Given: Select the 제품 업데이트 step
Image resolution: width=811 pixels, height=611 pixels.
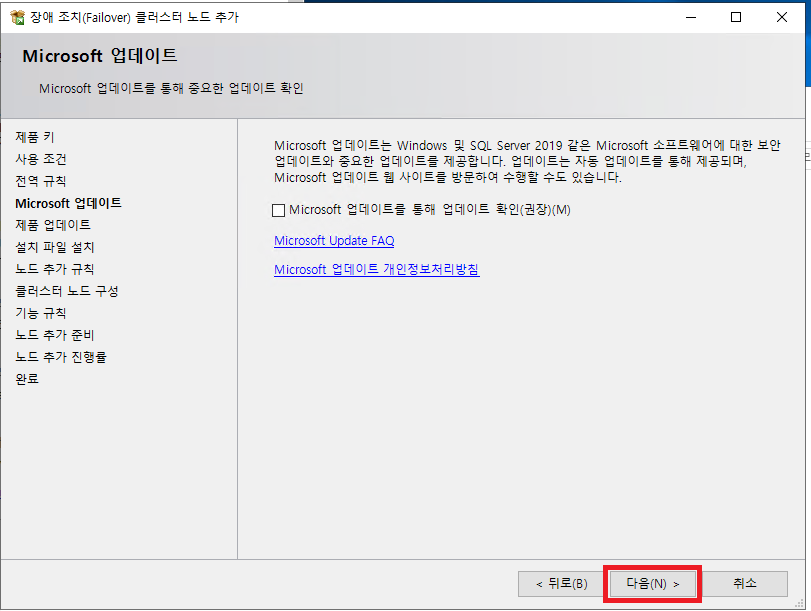Looking at the screenshot, I should 53,225.
